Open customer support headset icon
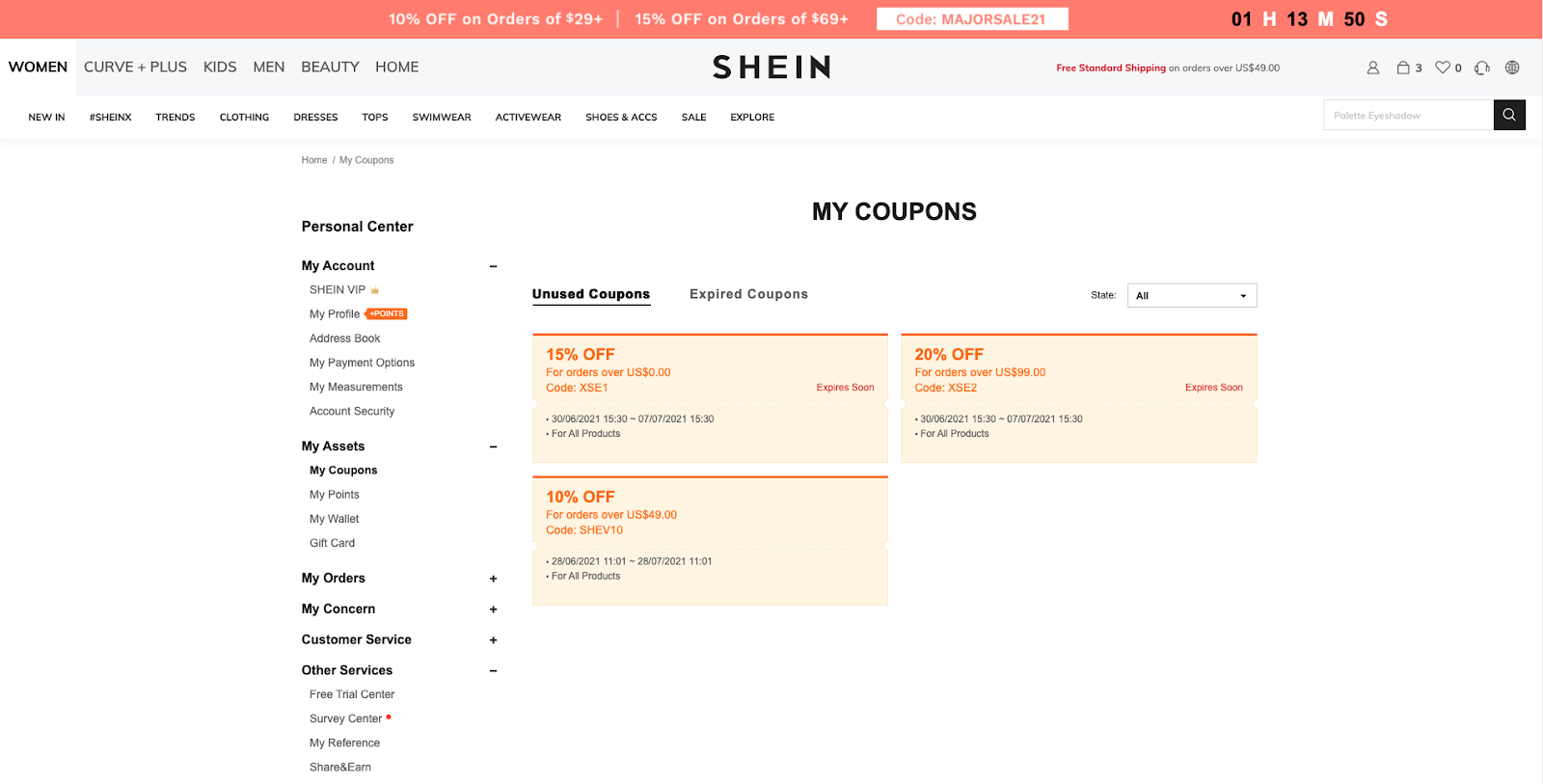Screen dimensions: 1543x784 1481,68
